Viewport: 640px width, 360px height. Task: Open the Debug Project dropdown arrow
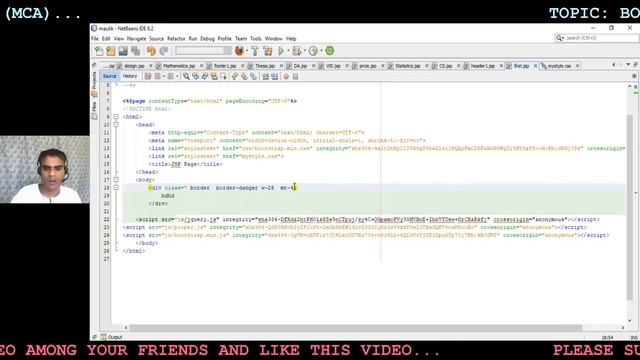tap(304, 51)
